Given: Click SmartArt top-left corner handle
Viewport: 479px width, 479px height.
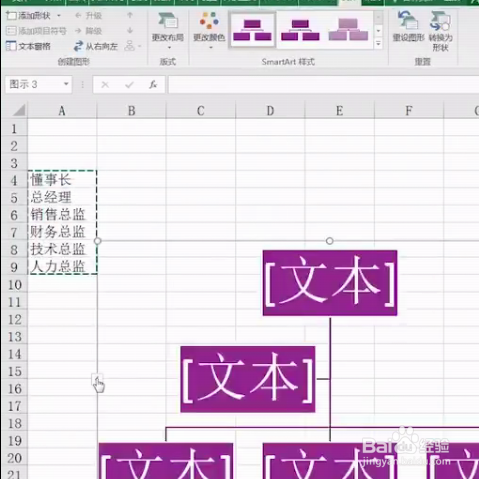Looking at the screenshot, I should (97, 241).
